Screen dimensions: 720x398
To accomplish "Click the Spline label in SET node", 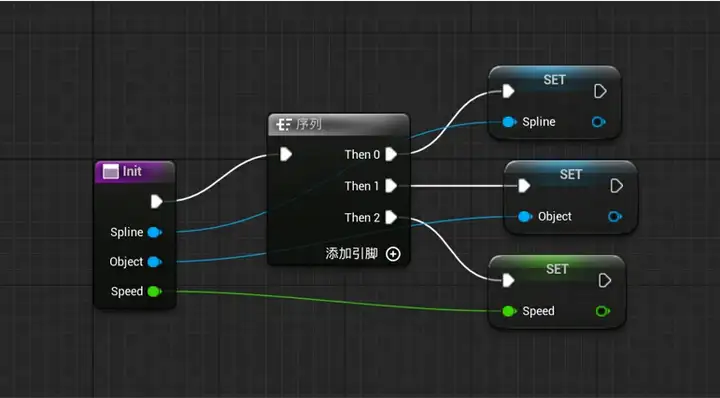I will (x=539, y=122).
